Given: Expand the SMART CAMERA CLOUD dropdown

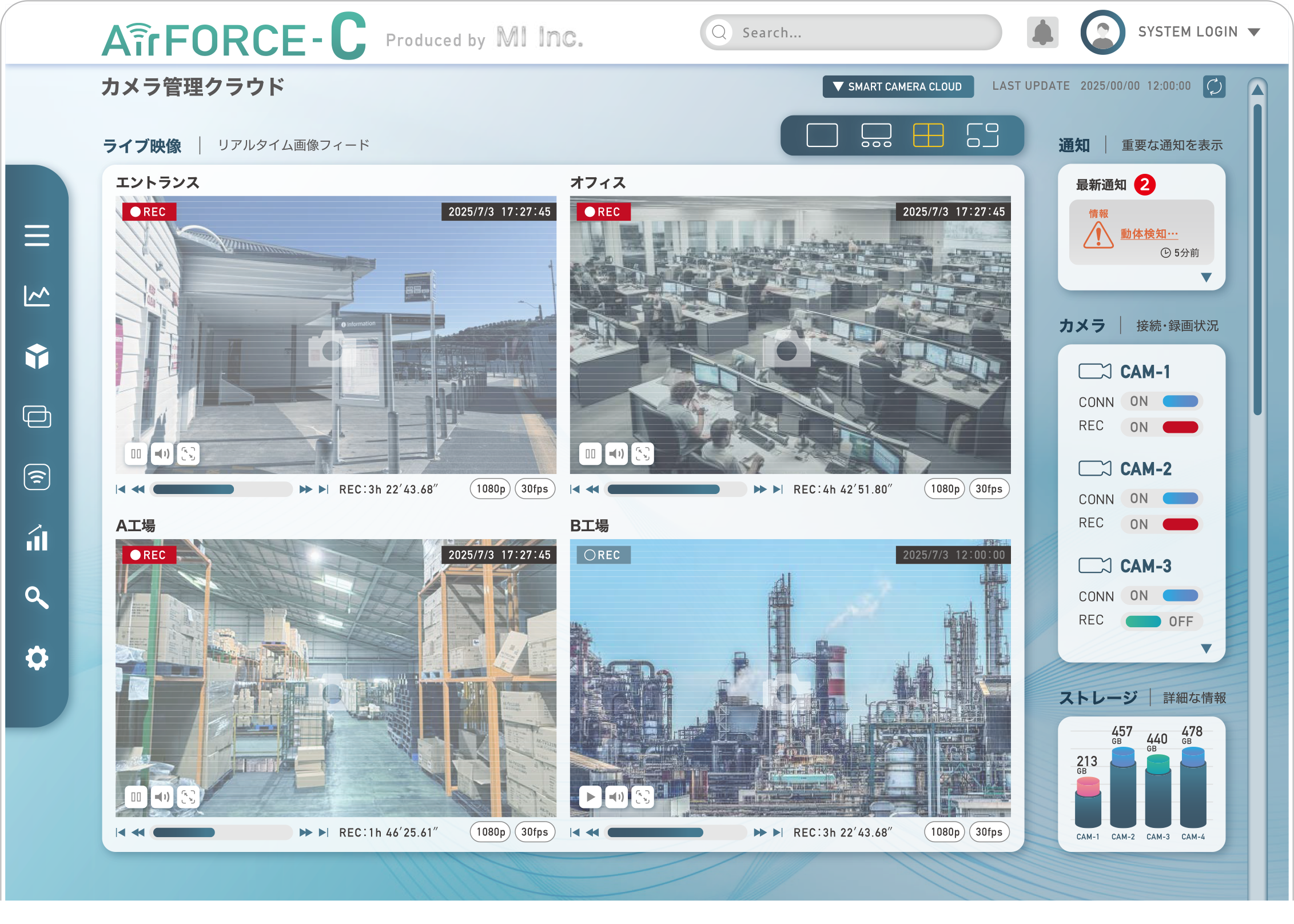Looking at the screenshot, I should click(x=898, y=87).
